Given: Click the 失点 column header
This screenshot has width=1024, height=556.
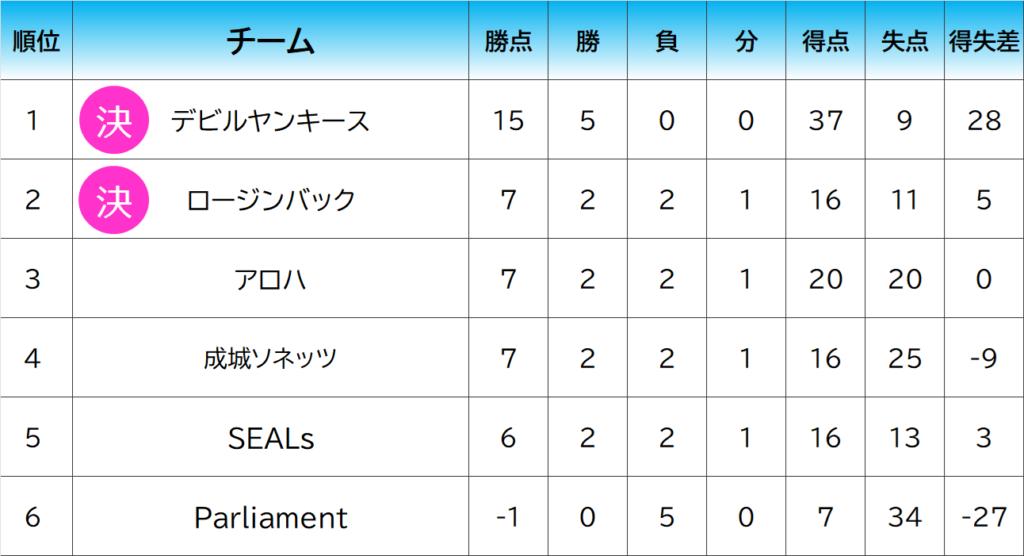Looking at the screenshot, I should tap(905, 42).
